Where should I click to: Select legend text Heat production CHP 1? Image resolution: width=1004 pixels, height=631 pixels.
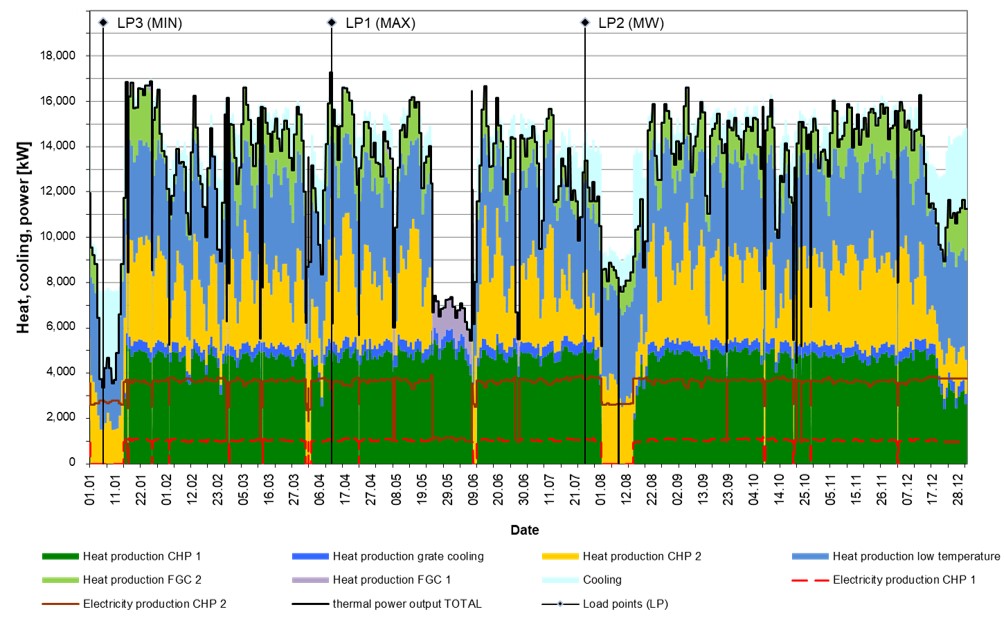(142, 557)
